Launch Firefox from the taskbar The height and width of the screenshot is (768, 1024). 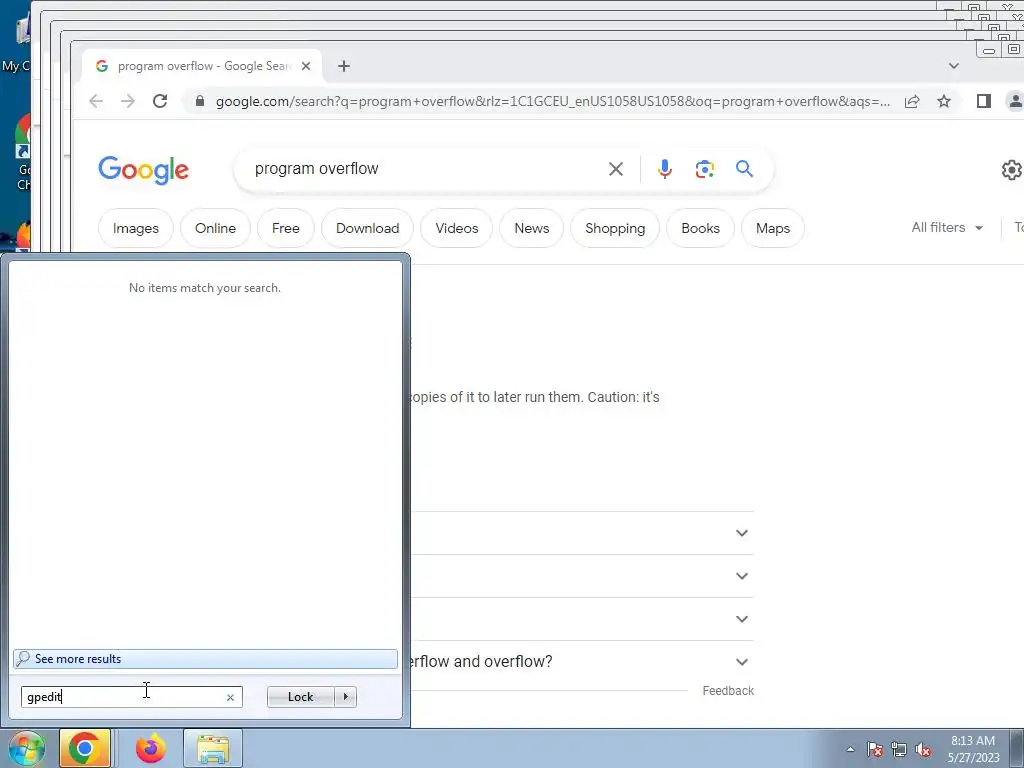(151, 748)
